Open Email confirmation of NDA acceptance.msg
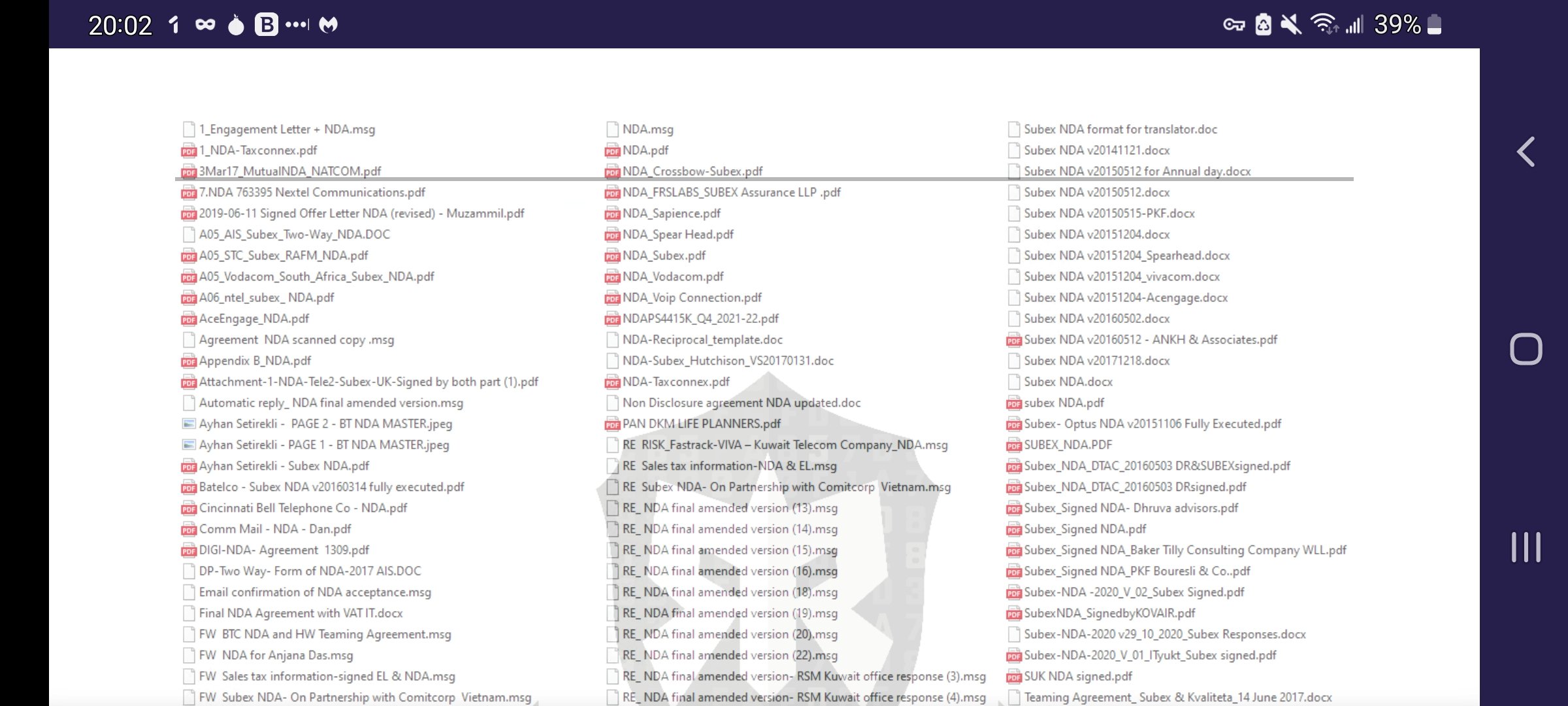The height and width of the screenshot is (706, 1568). 314,592
